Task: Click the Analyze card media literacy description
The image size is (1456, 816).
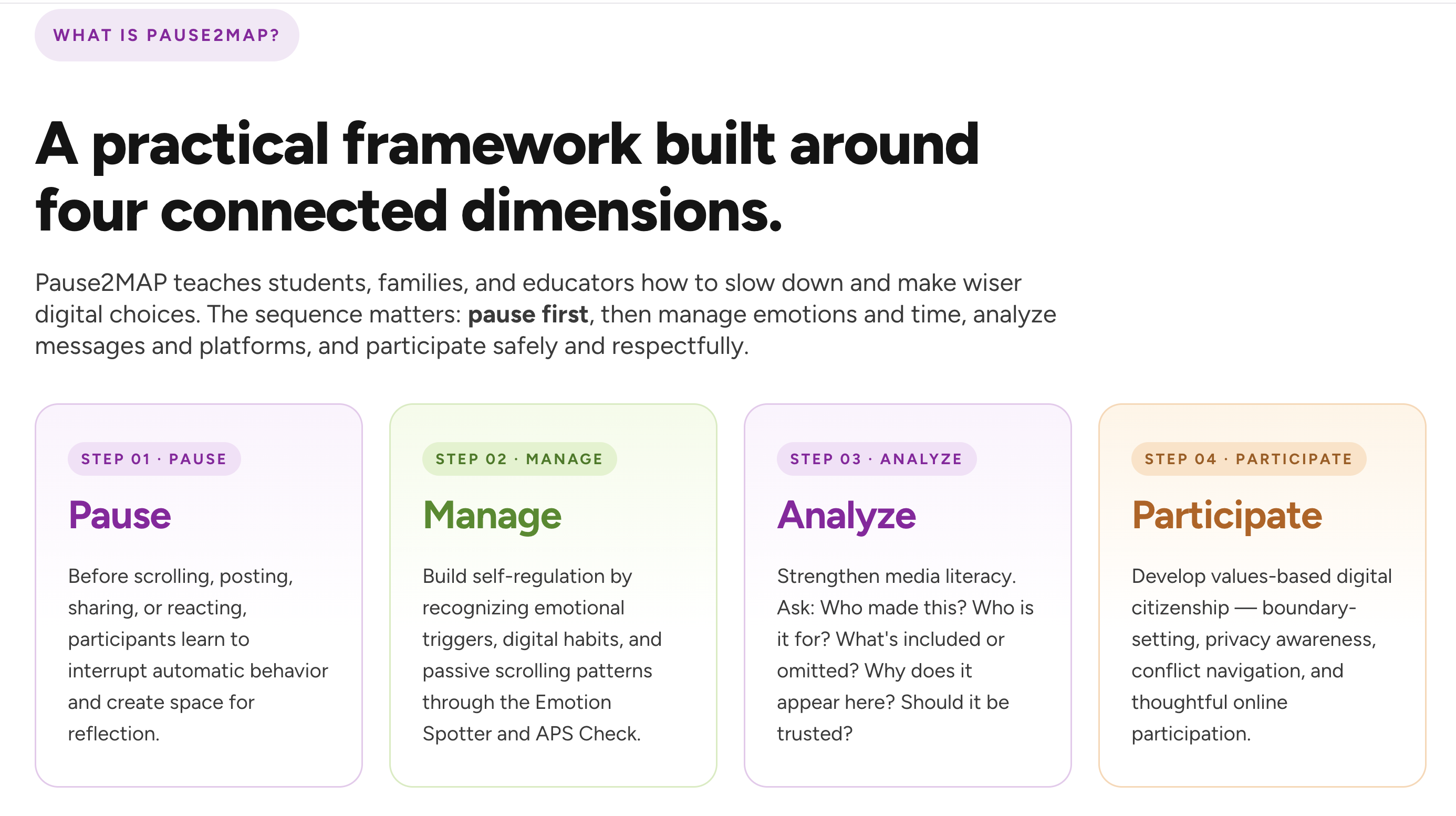Action: click(x=905, y=654)
